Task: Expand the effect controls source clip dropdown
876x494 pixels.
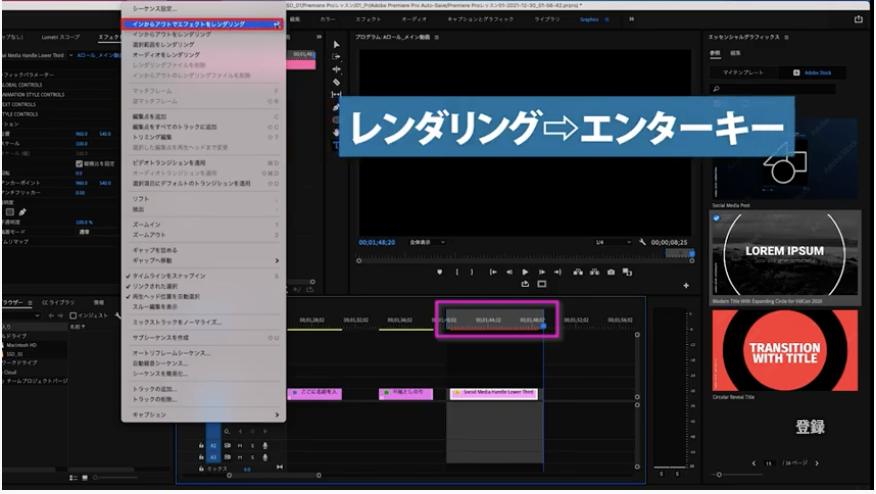Action: 71,55
